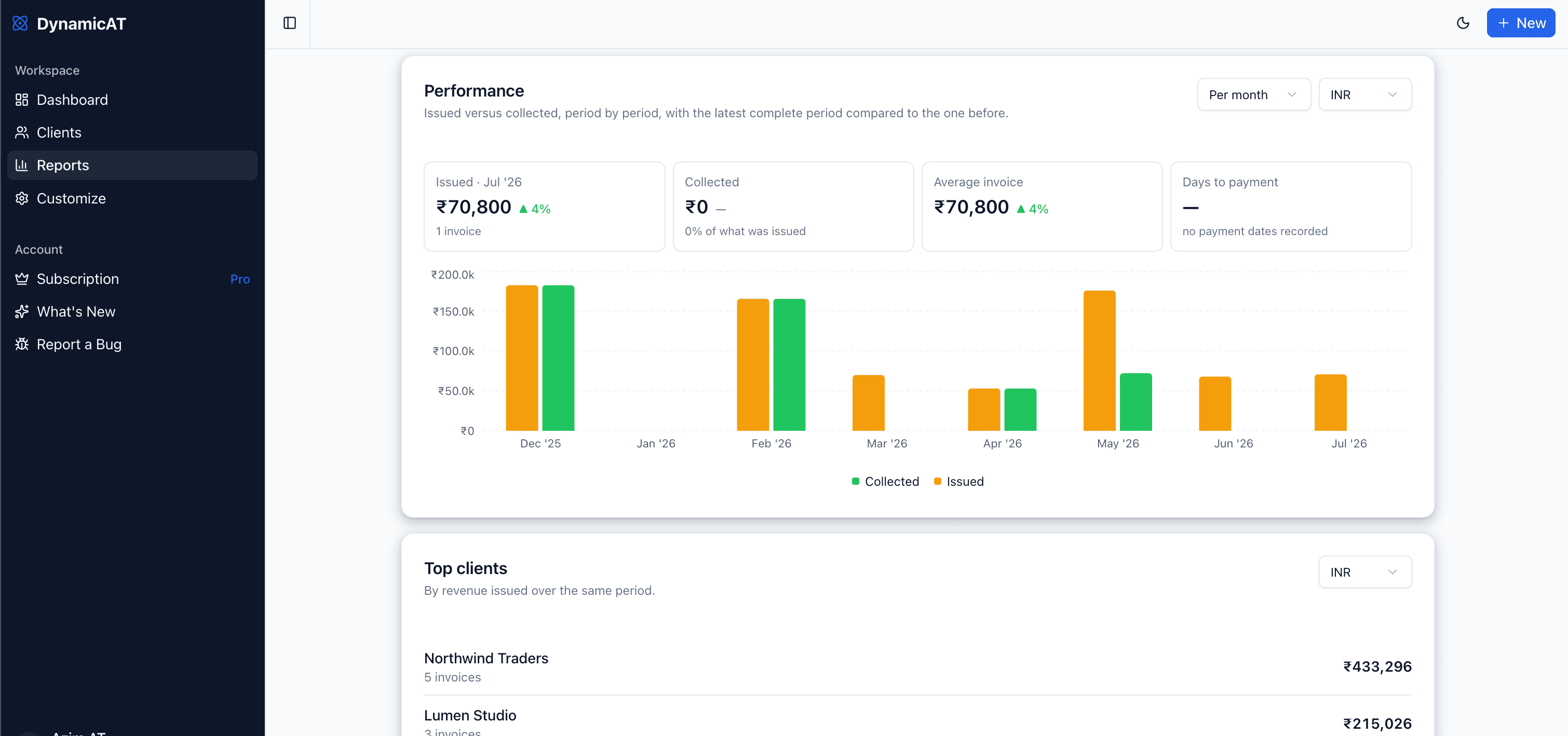Screen dimensions: 1568x736
Task: Click the Jul '26 Issued bar
Action: click(x=1331, y=403)
